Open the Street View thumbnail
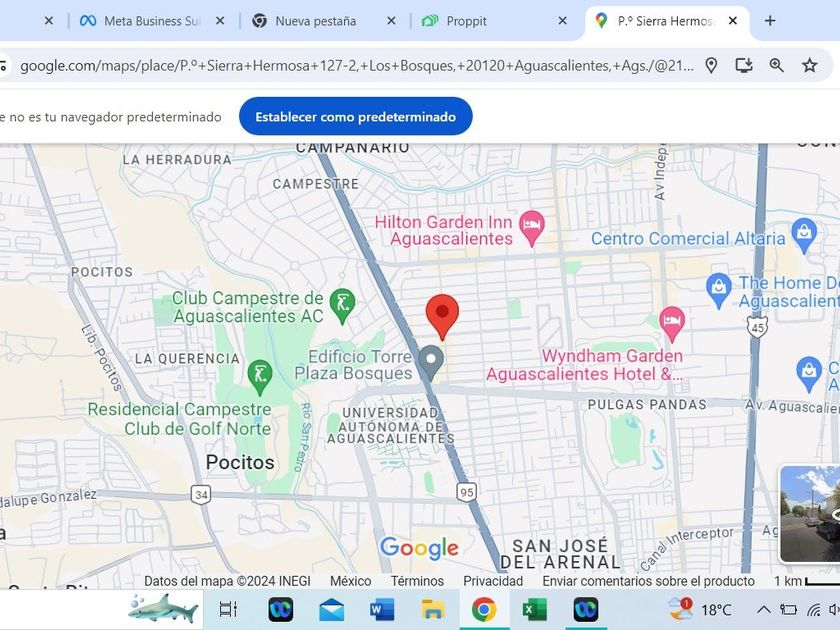The width and height of the screenshot is (840, 630). pos(810,514)
